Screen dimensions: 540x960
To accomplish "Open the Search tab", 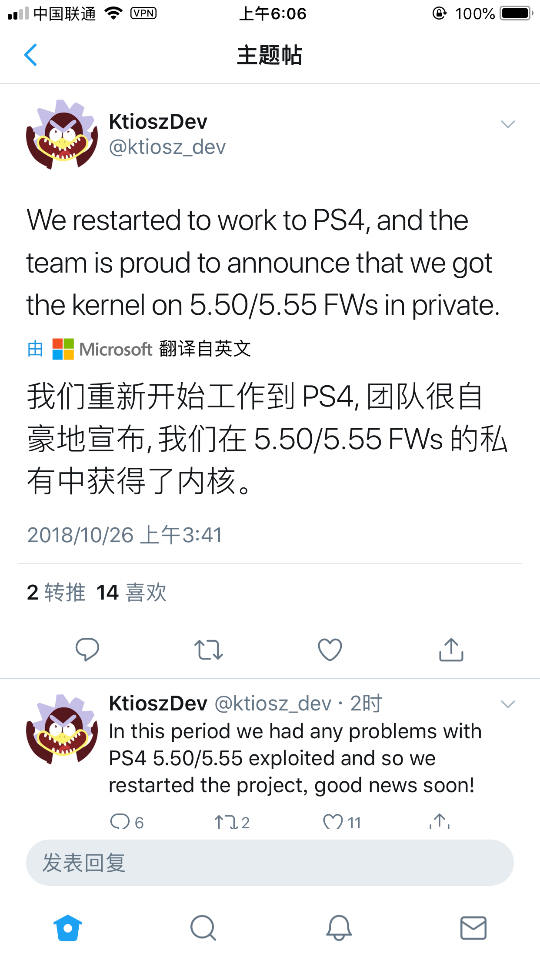I will pos(203,928).
